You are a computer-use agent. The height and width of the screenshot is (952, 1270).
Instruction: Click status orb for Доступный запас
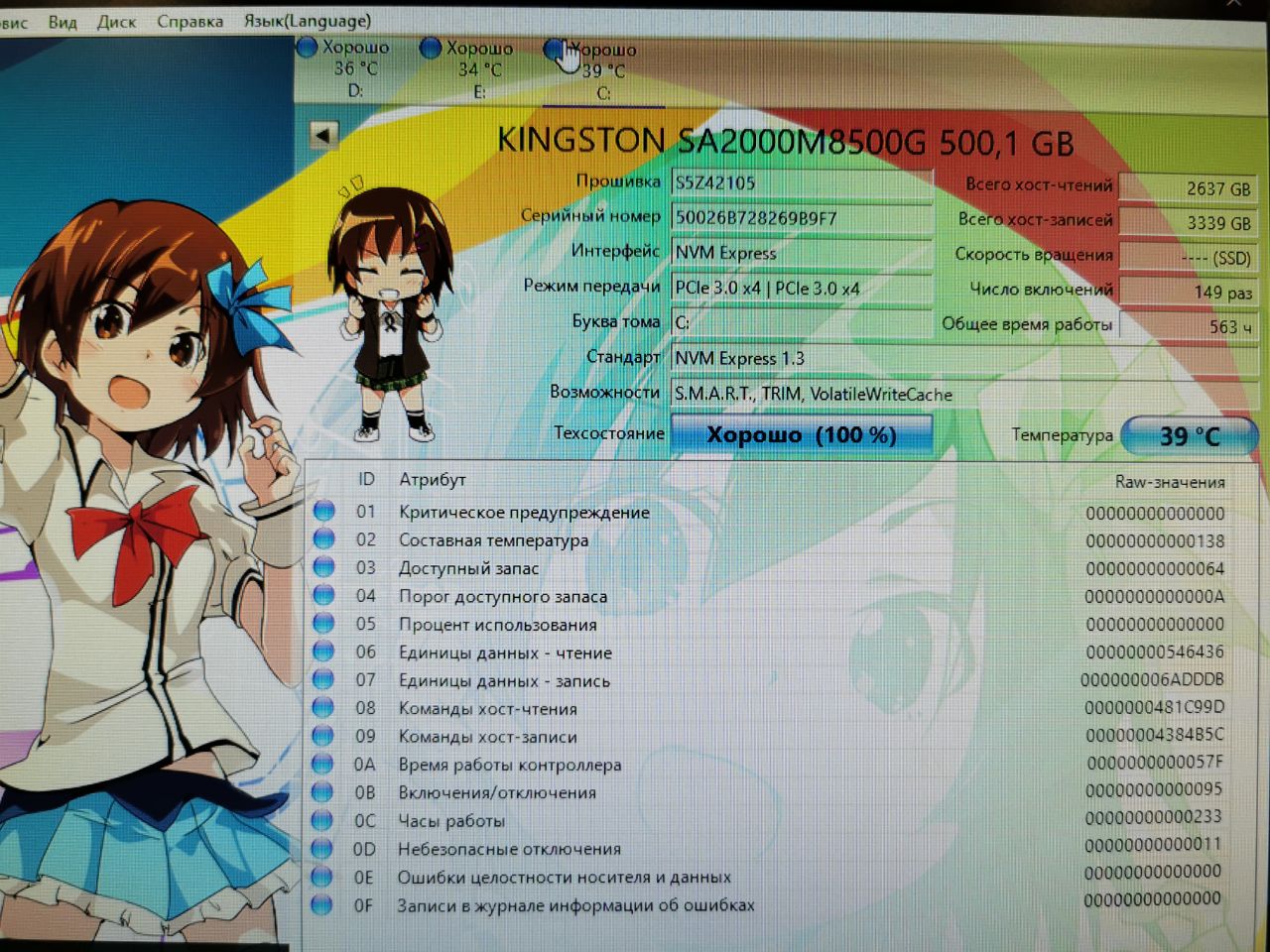click(323, 567)
